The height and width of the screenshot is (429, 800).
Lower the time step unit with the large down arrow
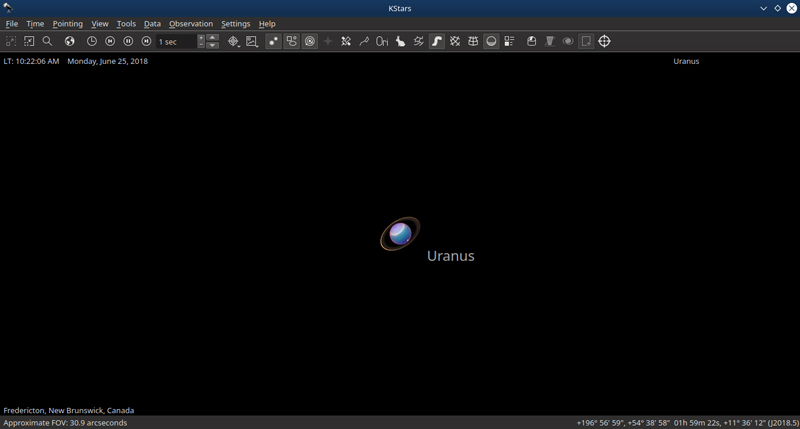[x=213, y=45]
